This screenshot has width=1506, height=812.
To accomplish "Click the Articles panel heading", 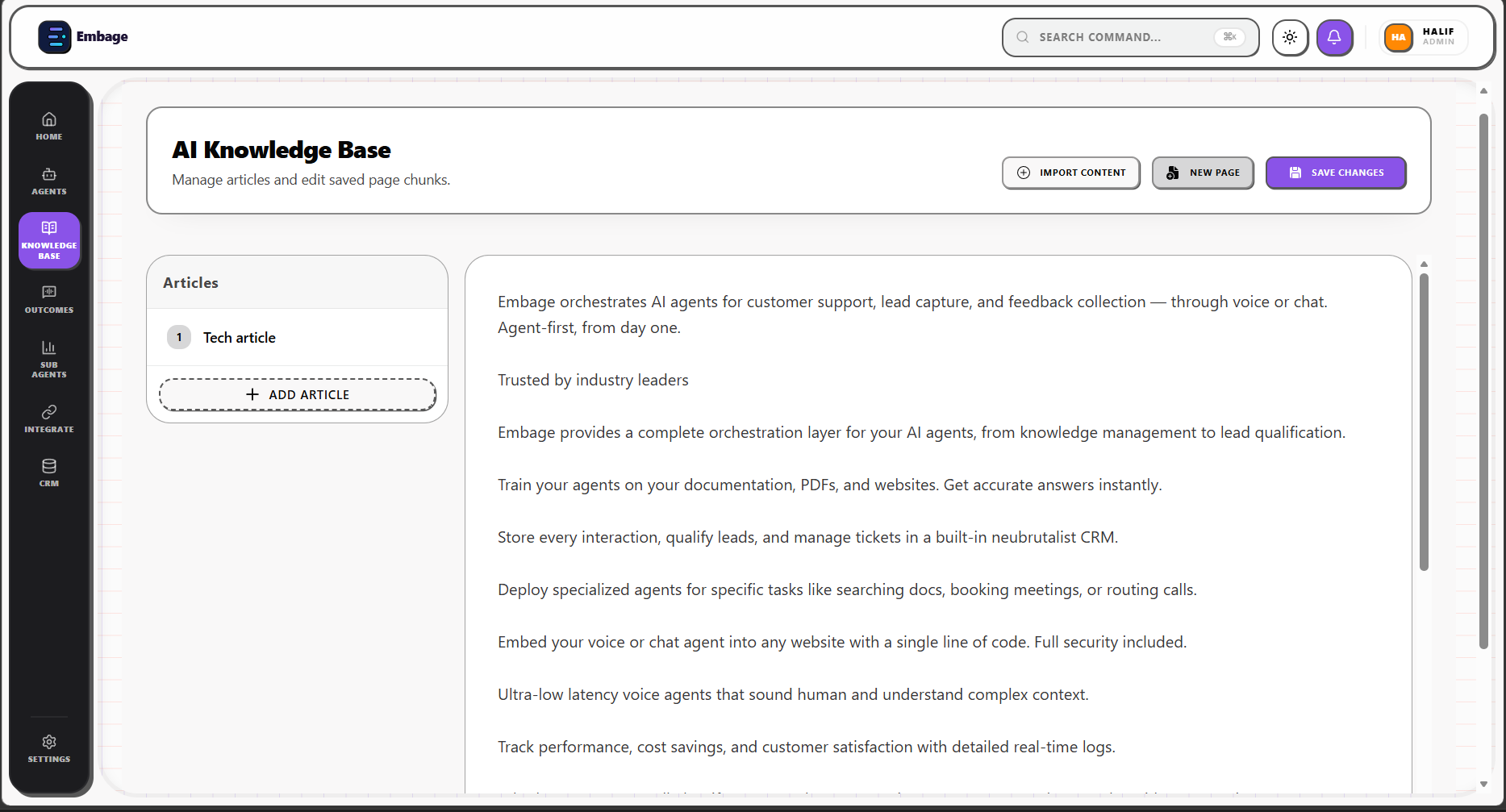I will [x=190, y=283].
